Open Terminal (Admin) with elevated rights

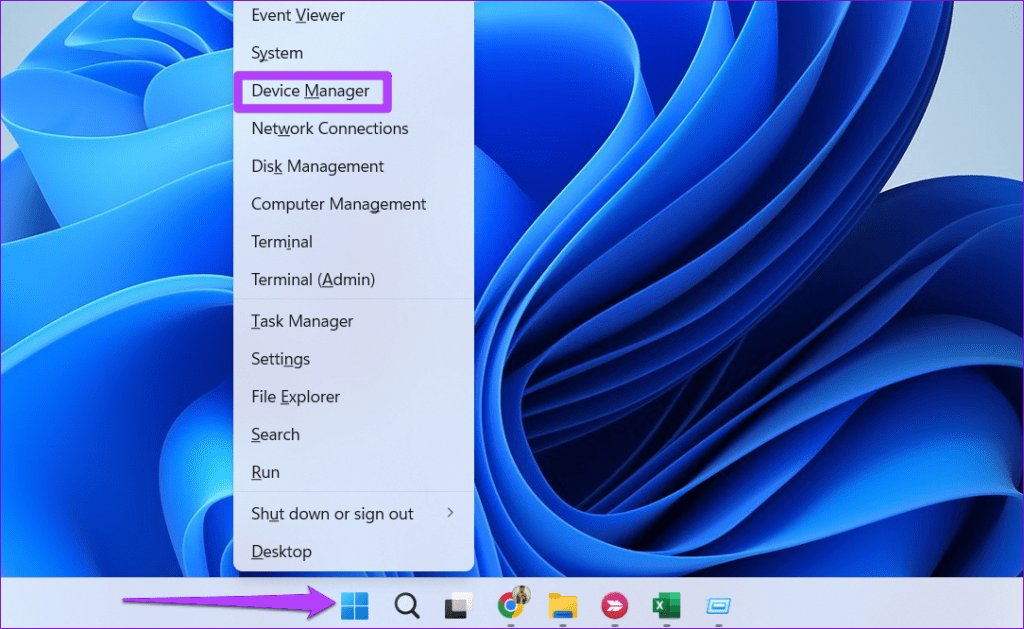coord(313,279)
